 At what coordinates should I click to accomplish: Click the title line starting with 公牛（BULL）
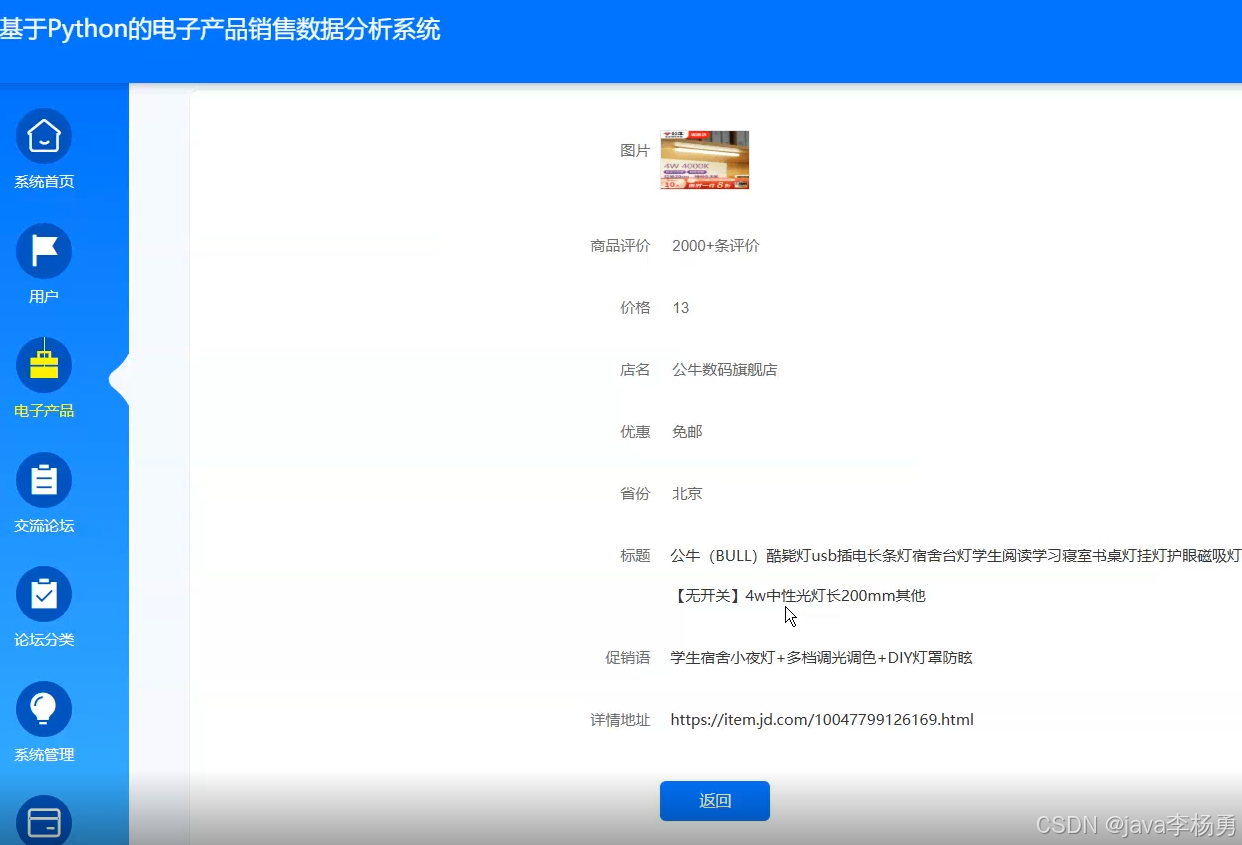(956, 556)
